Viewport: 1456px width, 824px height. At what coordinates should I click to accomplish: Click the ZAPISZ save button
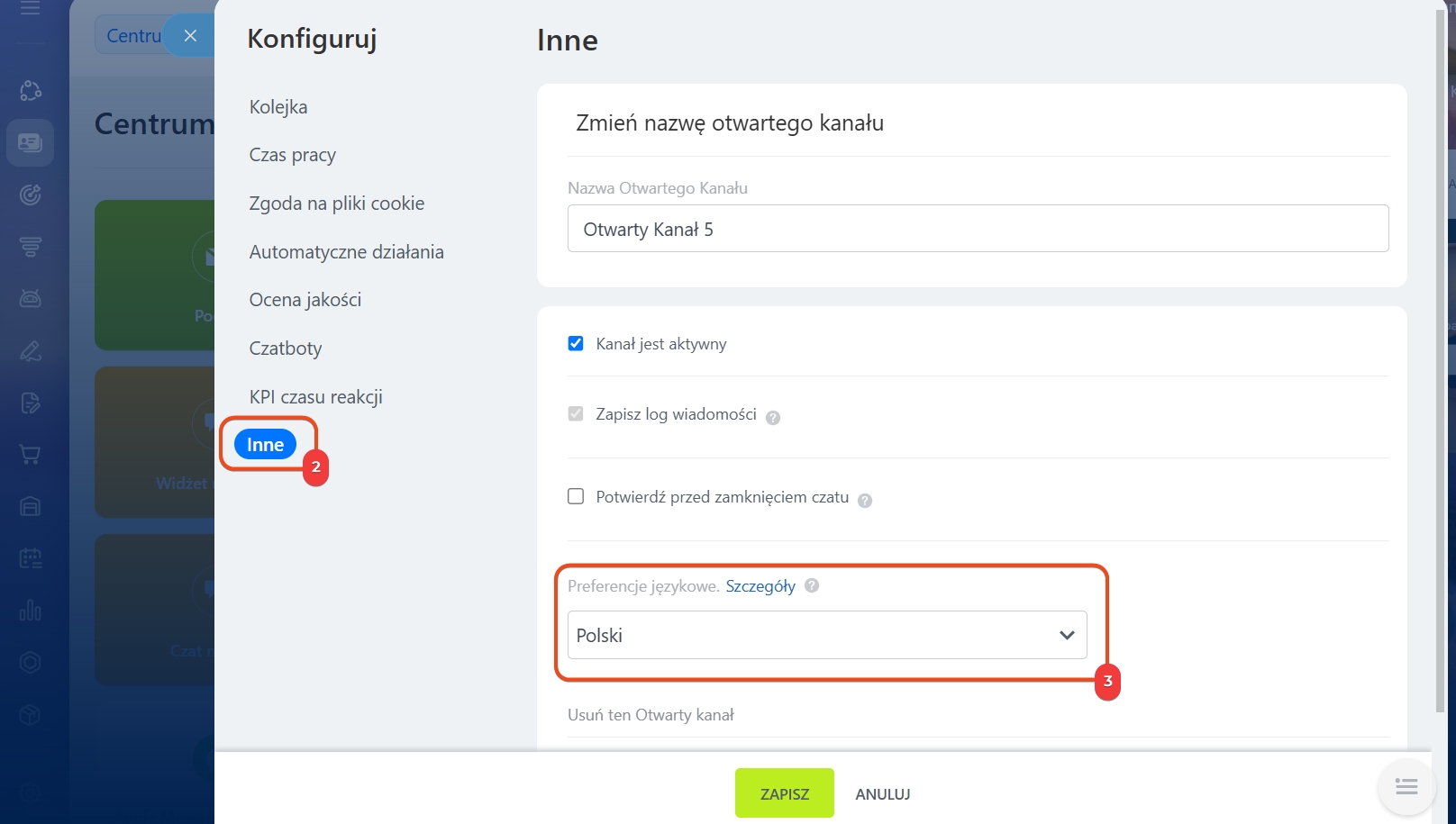click(784, 793)
